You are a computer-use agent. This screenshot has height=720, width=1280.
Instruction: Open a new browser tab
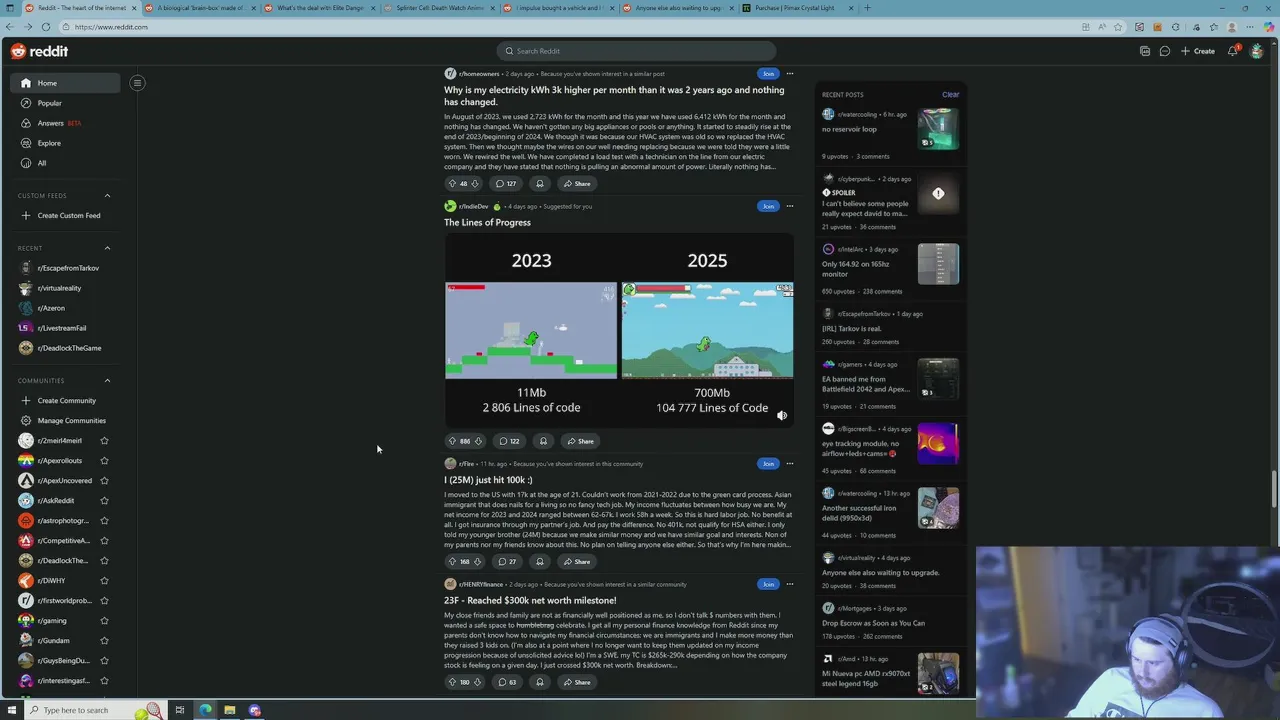(867, 8)
